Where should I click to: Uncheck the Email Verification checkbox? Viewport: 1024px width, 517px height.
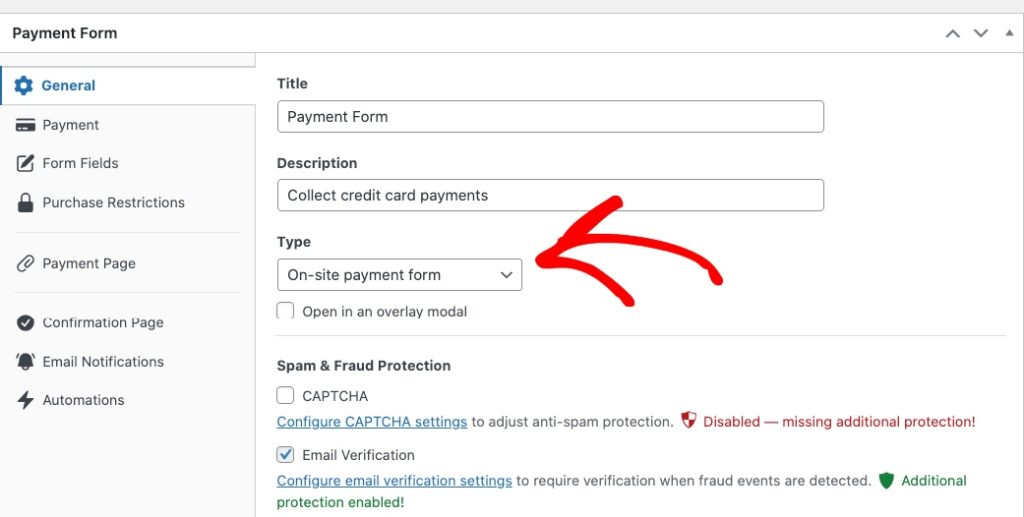tap(286, 455)
